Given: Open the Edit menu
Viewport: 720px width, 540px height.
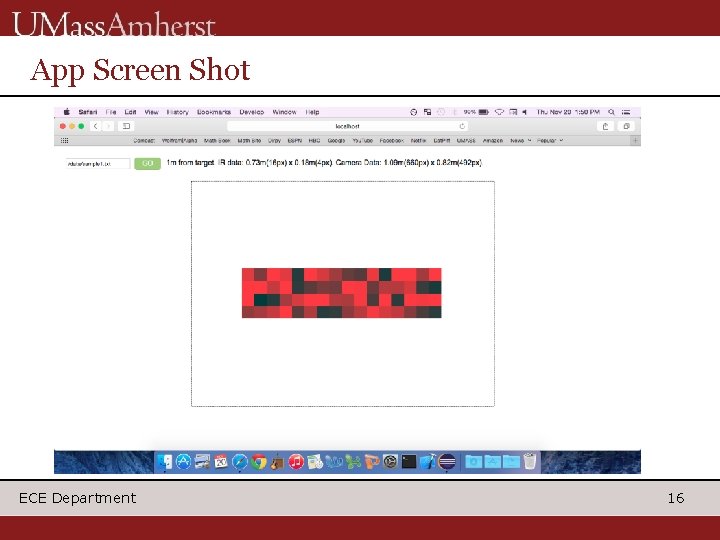Looking at the screenshot, I should (x=130, y=112).
